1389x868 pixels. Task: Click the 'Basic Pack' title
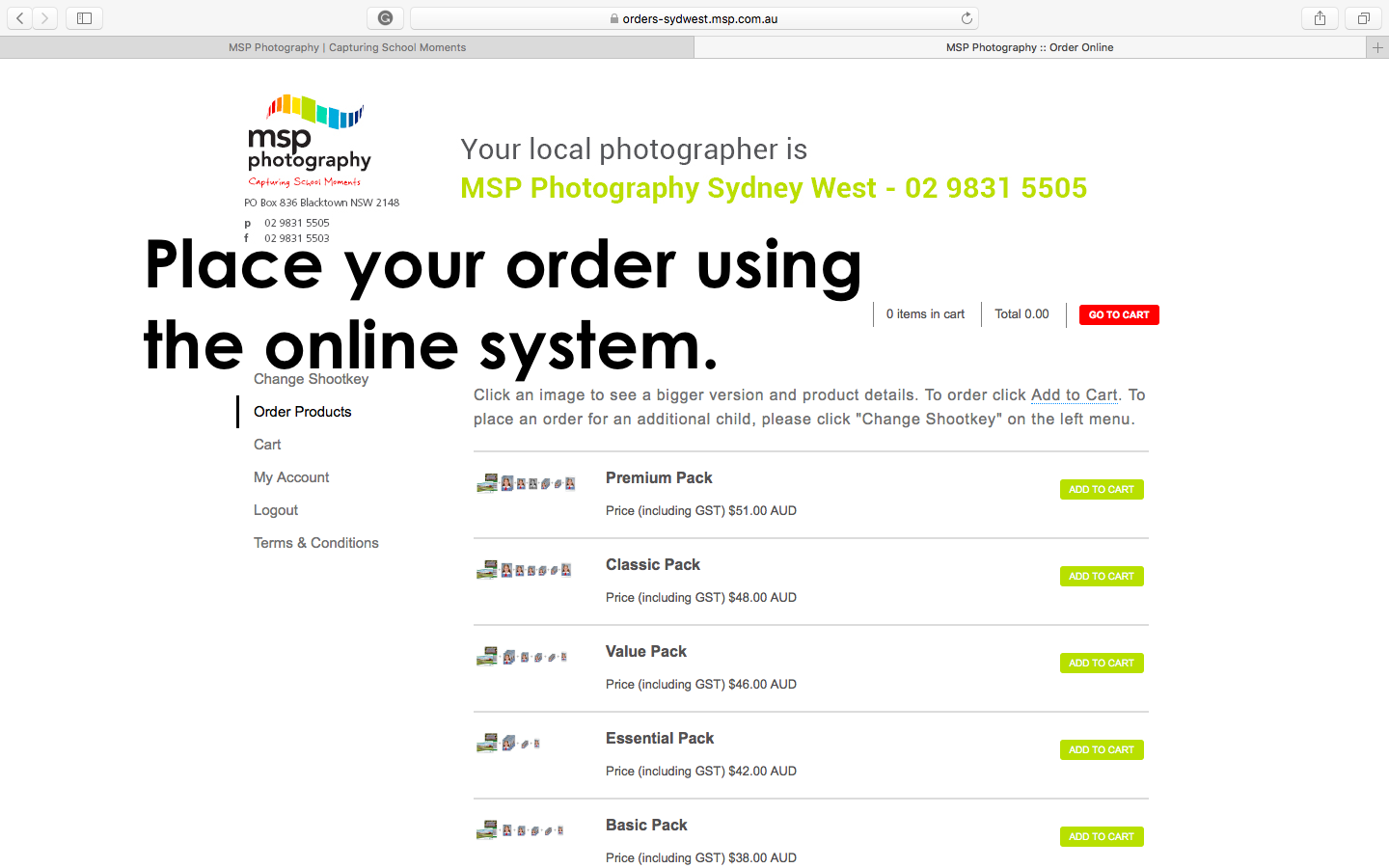click(x=646, y=825)
